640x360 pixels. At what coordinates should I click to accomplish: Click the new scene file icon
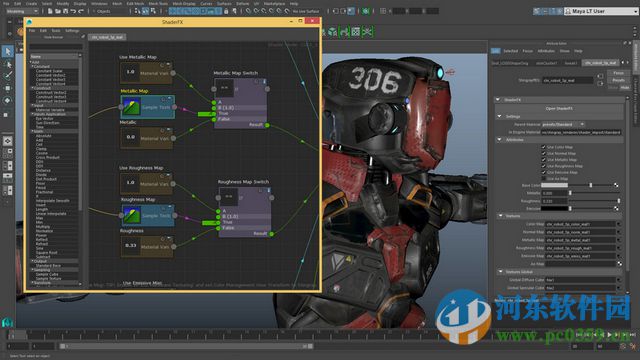point(50,11)
